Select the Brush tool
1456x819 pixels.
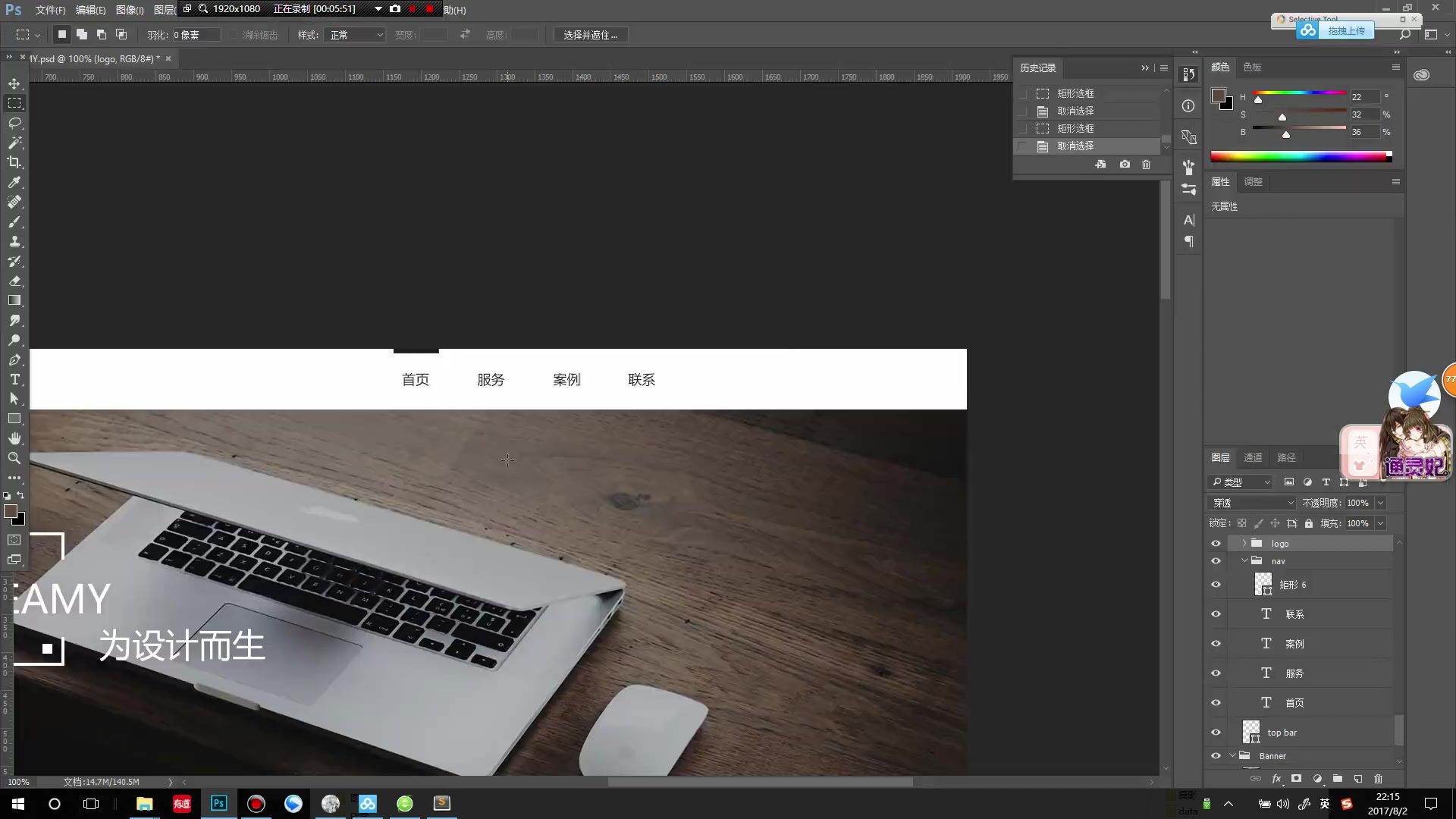click(x=14, y=221)
